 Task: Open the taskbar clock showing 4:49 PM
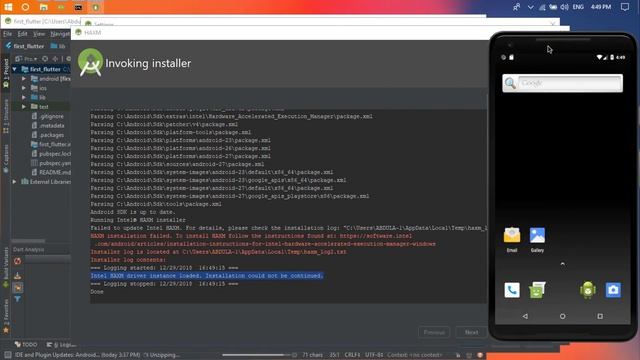pyautogui.click(x=601, y=7)
